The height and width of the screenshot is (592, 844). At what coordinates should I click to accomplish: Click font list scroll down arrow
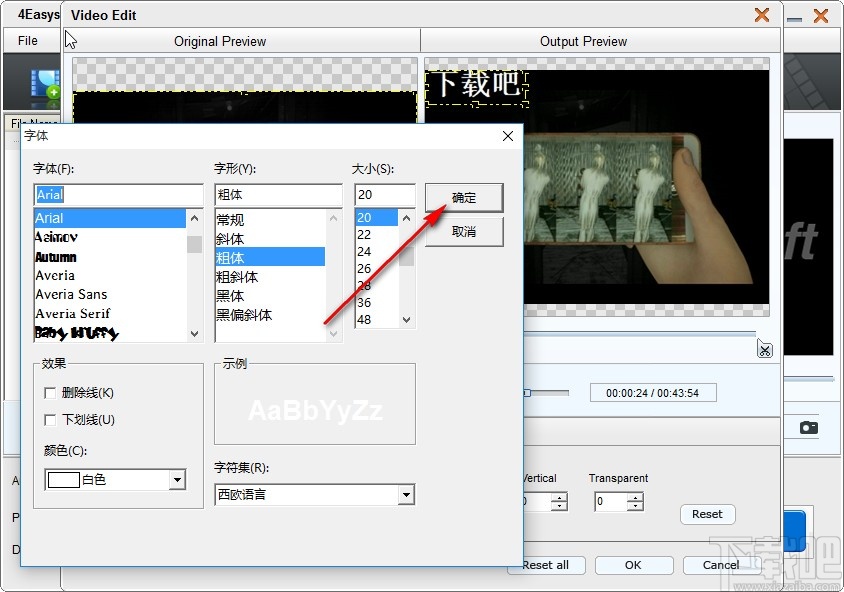click(x=194, y=334)
